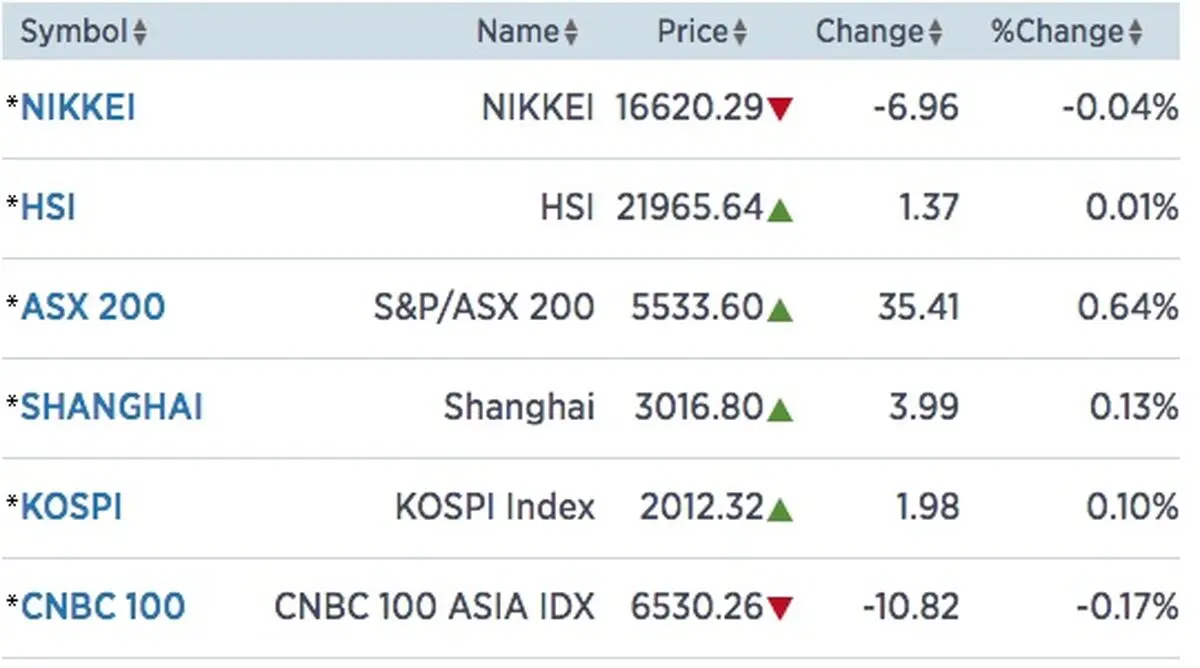Open the NIKKEI symbol link
This screenshot has height=668, width=1200.
pos(78,107)
